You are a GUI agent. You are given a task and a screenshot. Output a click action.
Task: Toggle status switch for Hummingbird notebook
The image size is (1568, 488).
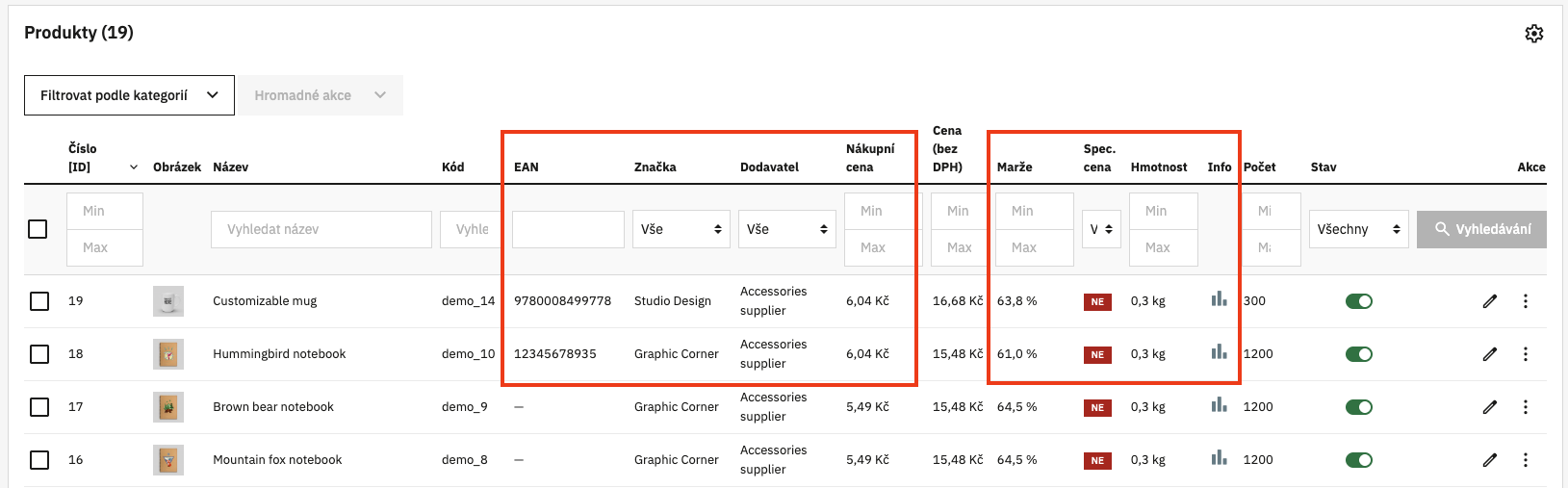[x=1359, y=354]
